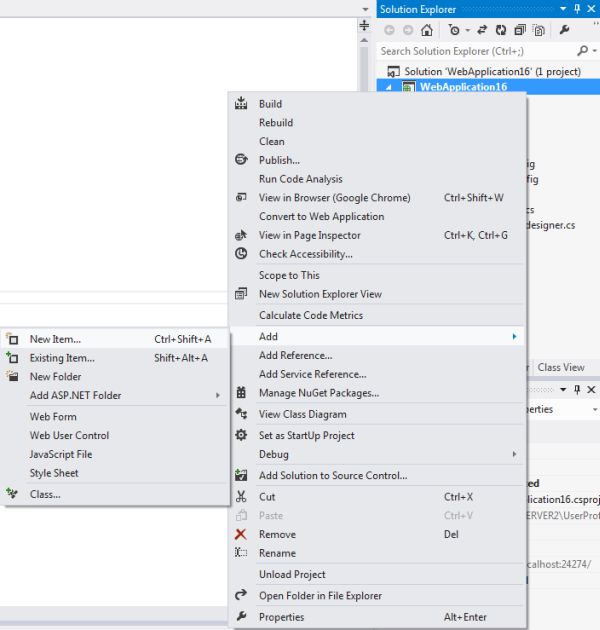Select Class... in Add submenu

115,495
